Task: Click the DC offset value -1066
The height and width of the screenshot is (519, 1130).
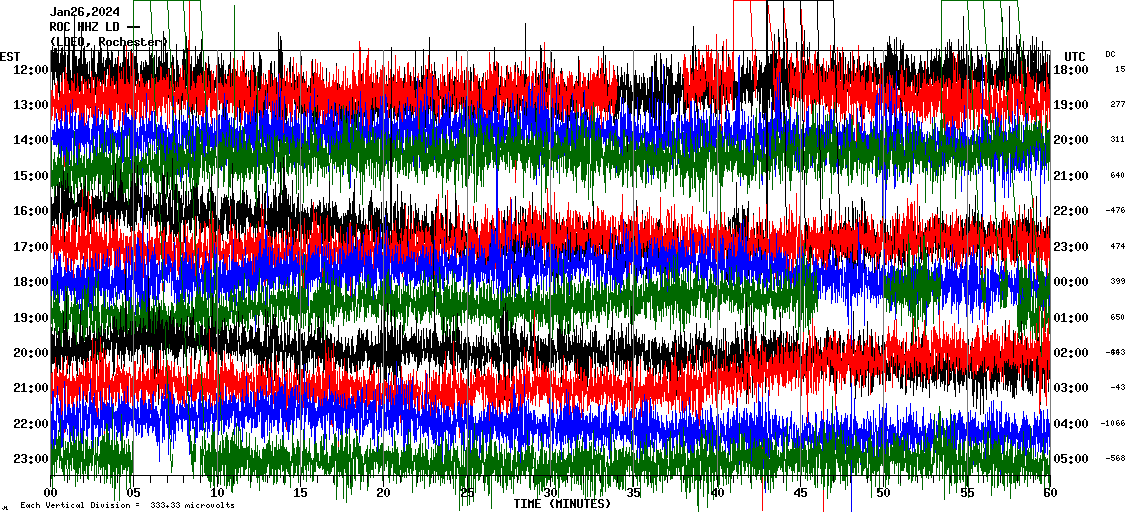Action: click(x=1113, y=424)
